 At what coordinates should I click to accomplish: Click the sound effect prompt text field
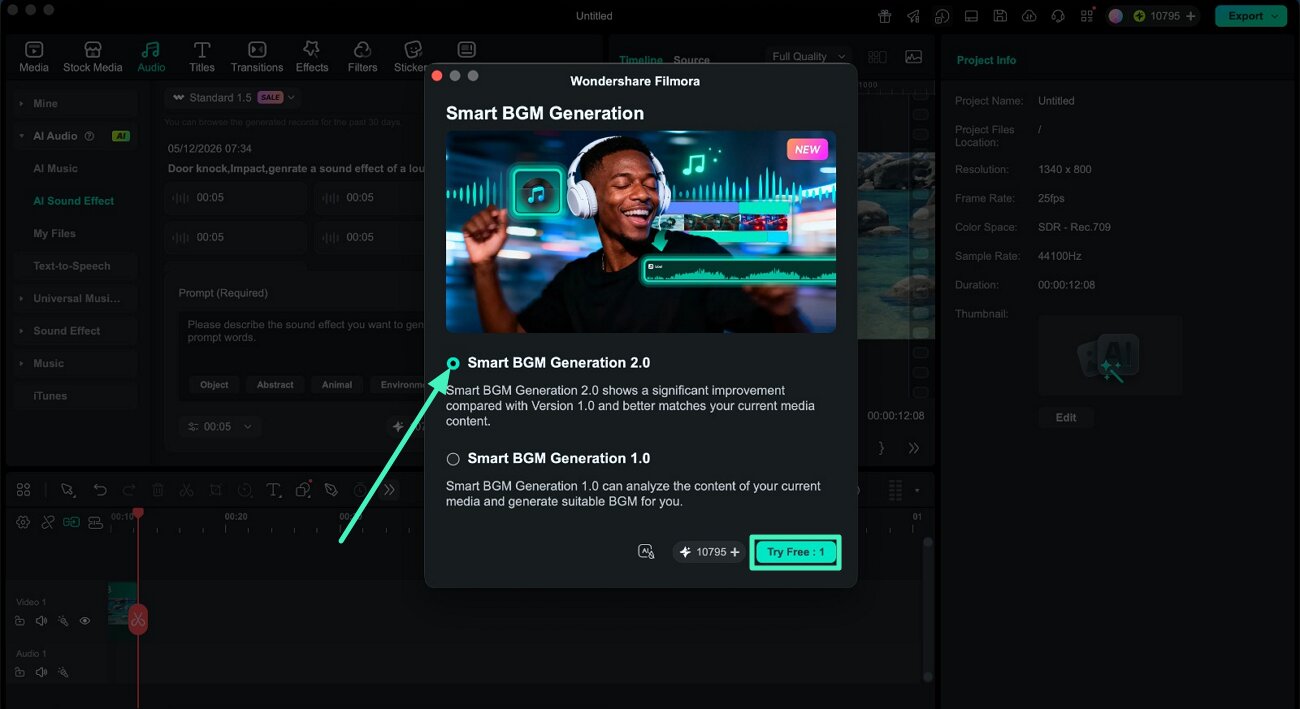(x=302, y=340)
